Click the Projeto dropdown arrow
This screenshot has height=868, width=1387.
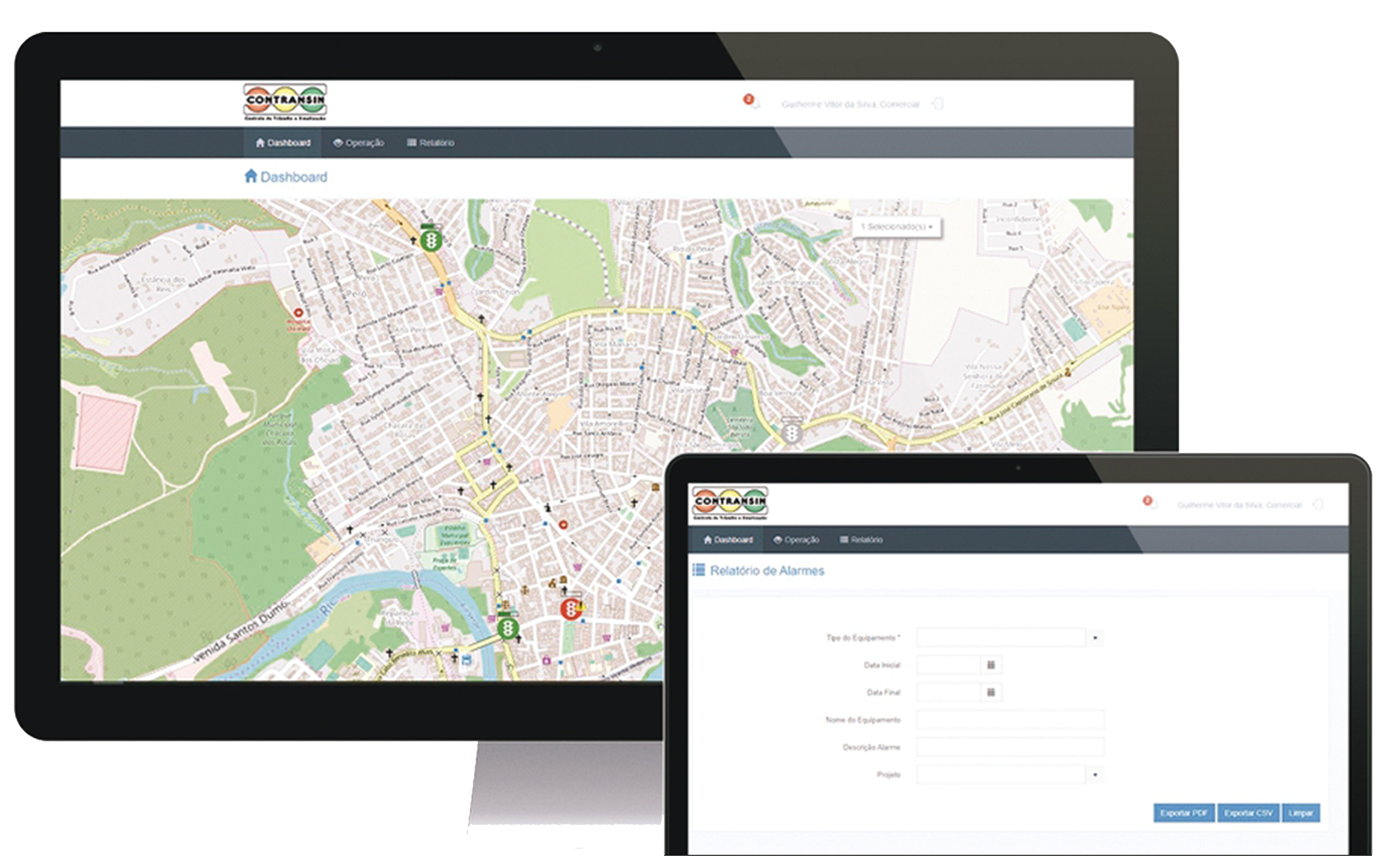point(1095,774)
